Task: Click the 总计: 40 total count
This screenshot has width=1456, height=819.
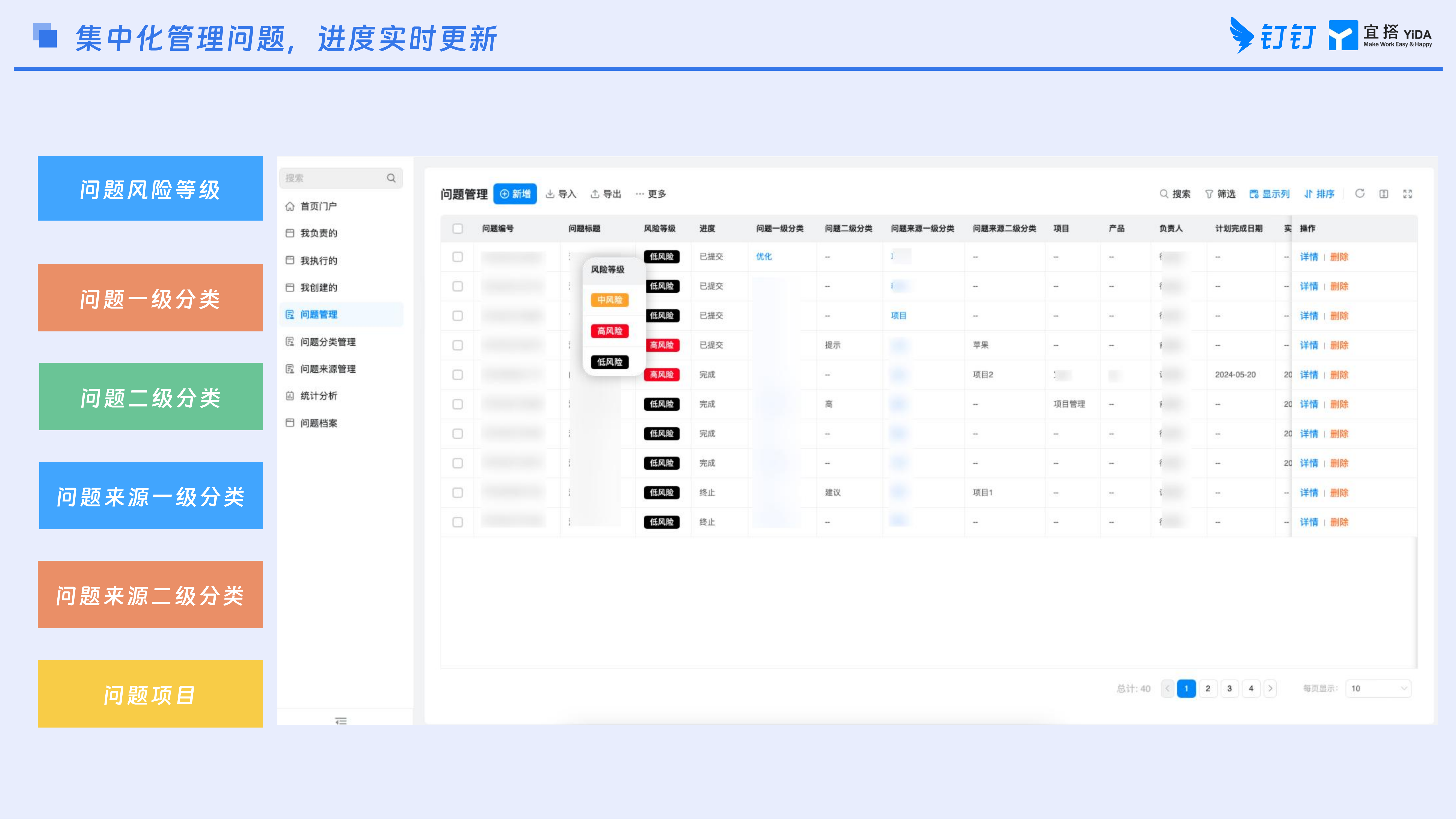Action: [x=1133, y=689]
